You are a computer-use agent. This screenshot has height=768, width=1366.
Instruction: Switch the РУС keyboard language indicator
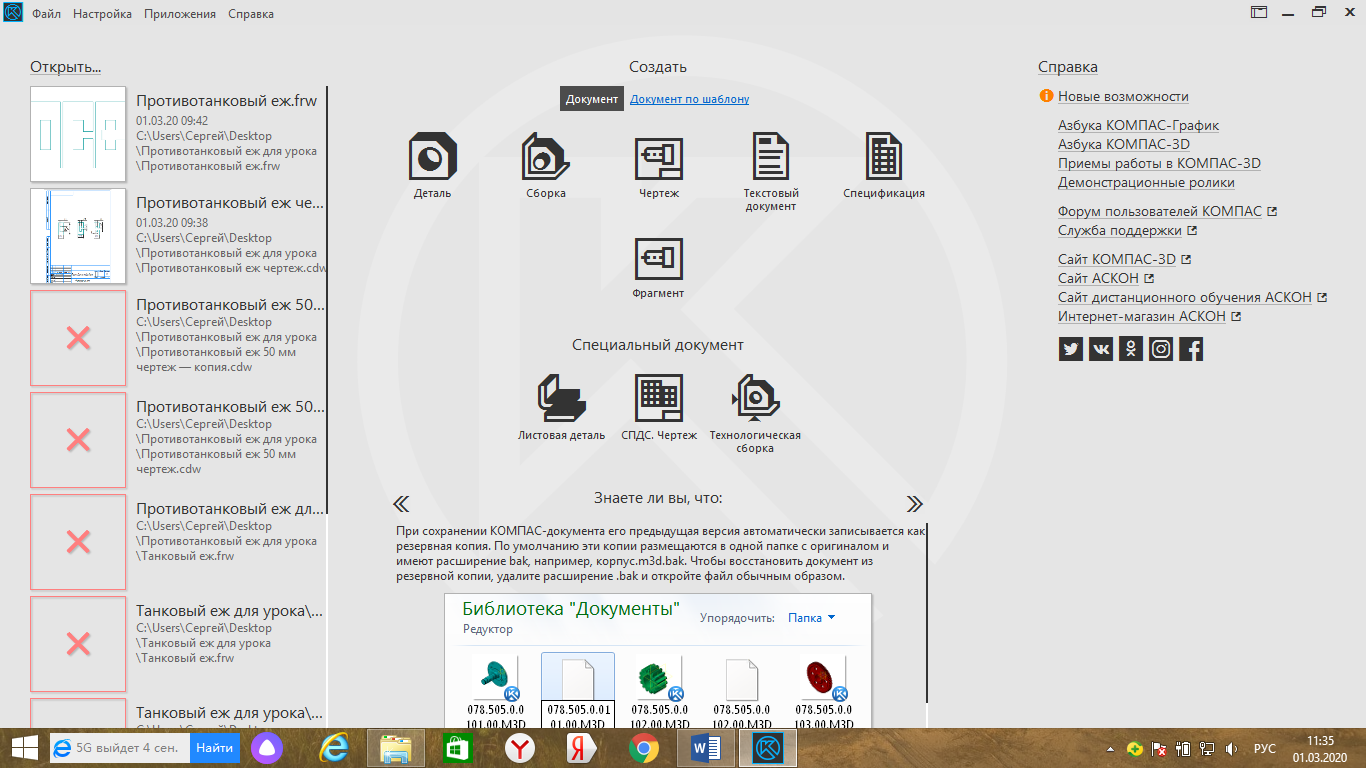point(1265,748)
